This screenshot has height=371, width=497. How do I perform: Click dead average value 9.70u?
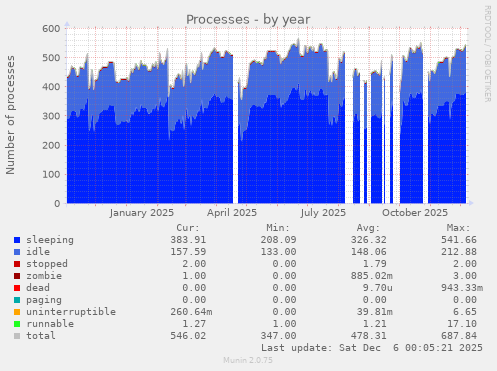tap(377, 288)
